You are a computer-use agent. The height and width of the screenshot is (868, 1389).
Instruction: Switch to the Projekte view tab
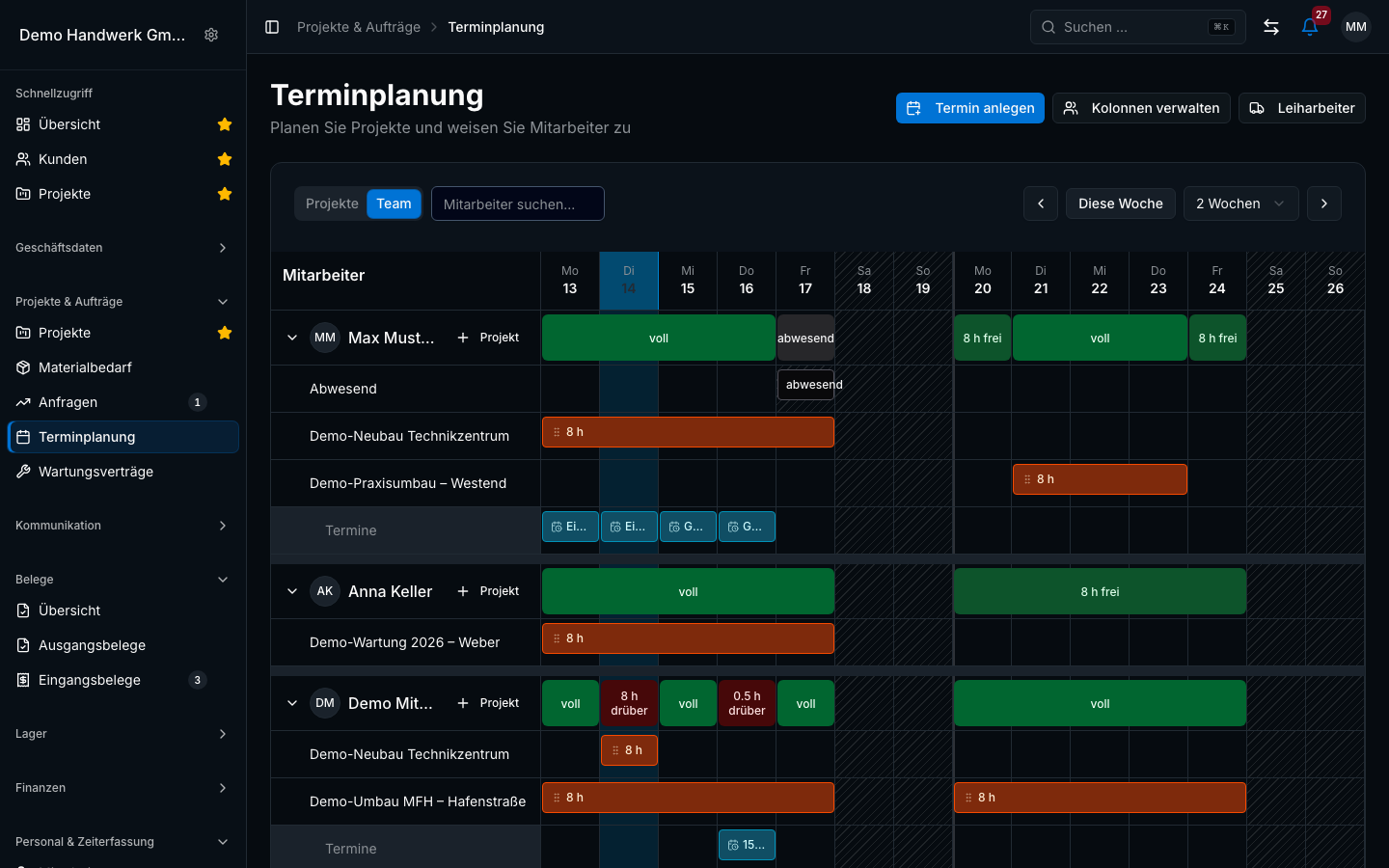pos(332,203)
